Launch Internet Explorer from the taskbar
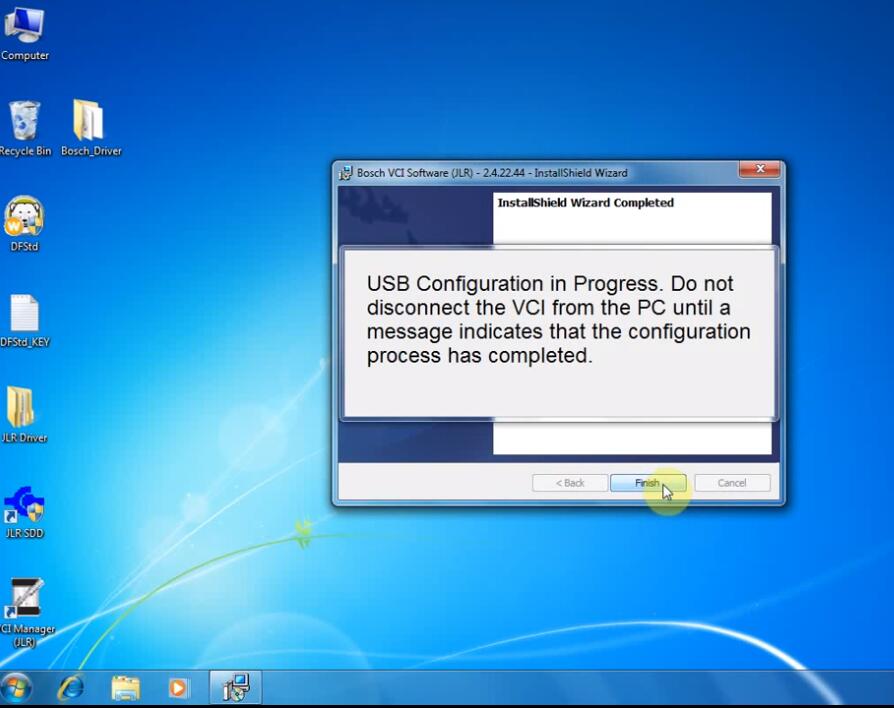Viewport: 894px width, 708px height. click(x=71, y=688)
